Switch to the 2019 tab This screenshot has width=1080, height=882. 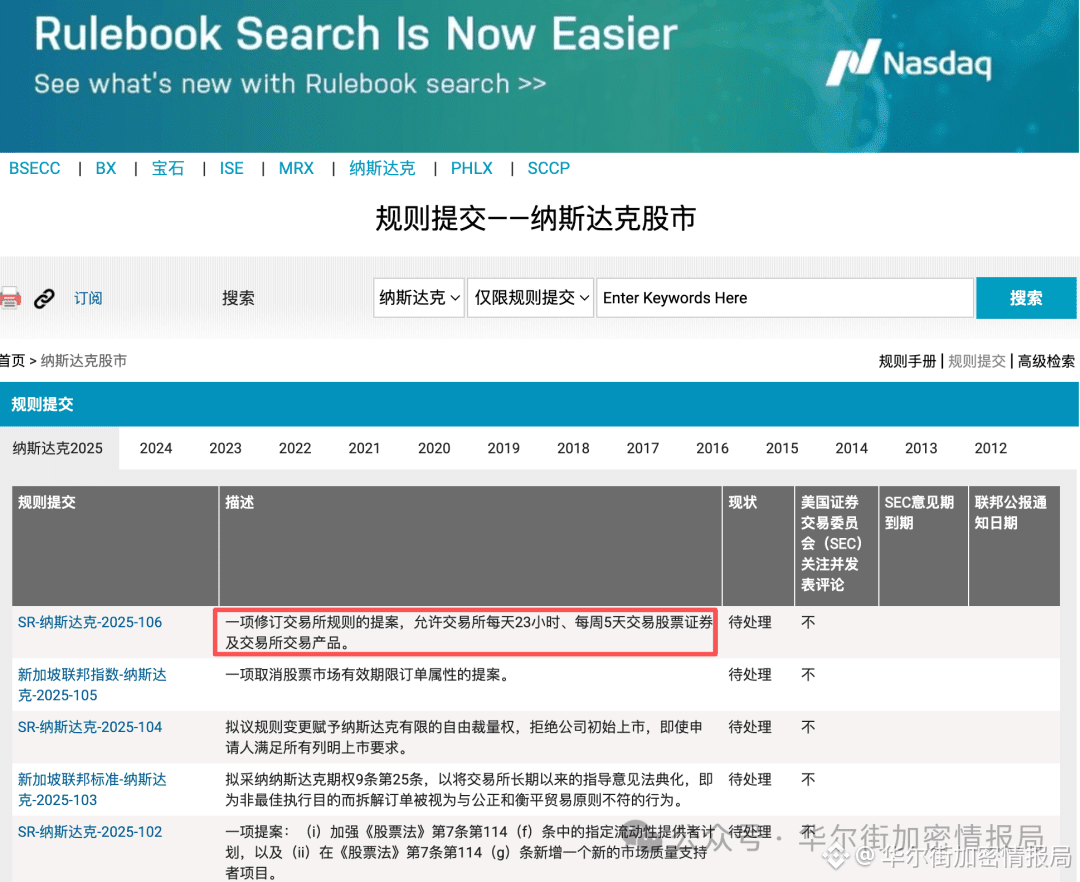tap(503, 448)
